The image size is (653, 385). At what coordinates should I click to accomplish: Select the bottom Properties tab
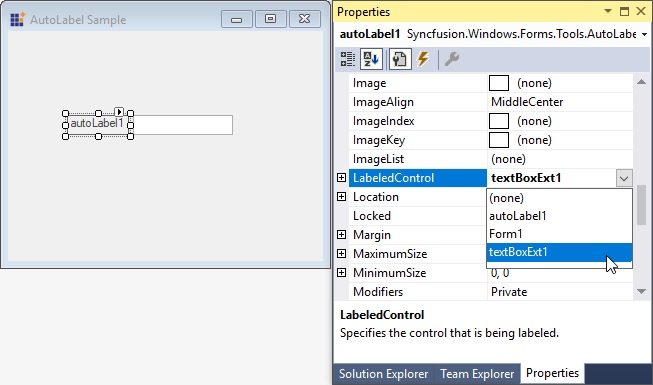pos(552,373)
